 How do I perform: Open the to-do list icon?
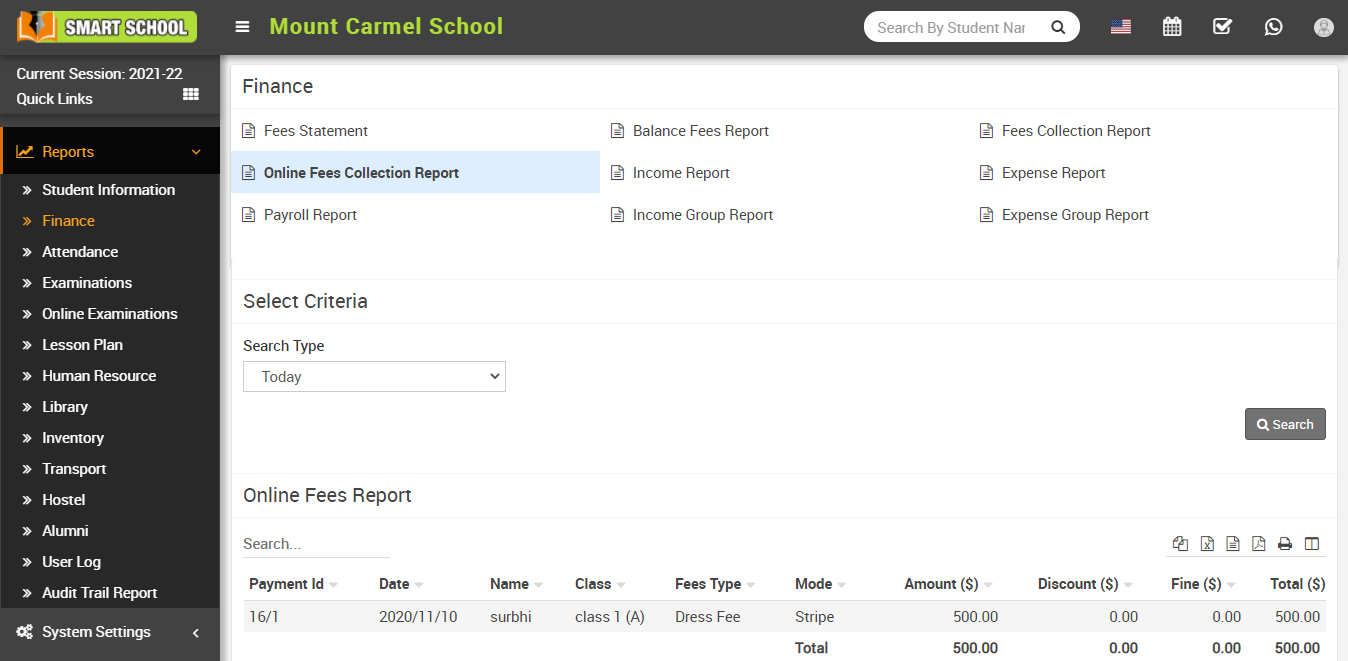coord(1222,26)
